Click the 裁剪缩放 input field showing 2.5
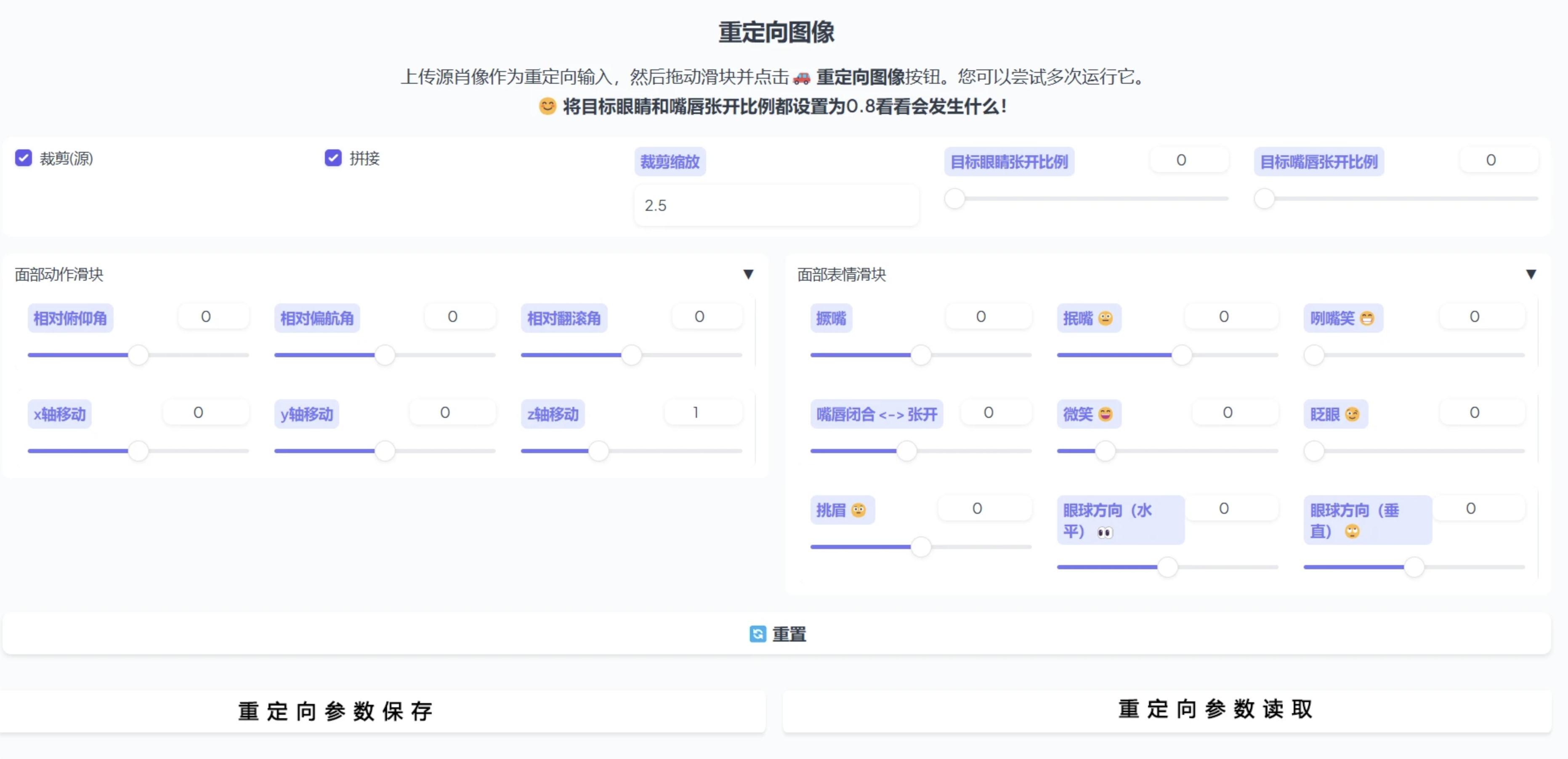Viewport: 1568px width, 759px height. pyautogui.click(x=776, y=206)
